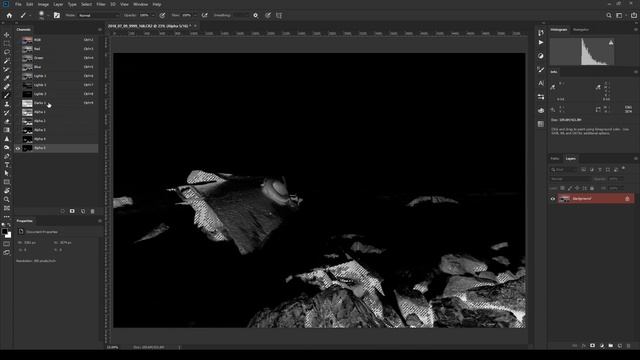640x360 pixels.
Task: Create new channel icon in Channels panel
Action: pos(83,211)
